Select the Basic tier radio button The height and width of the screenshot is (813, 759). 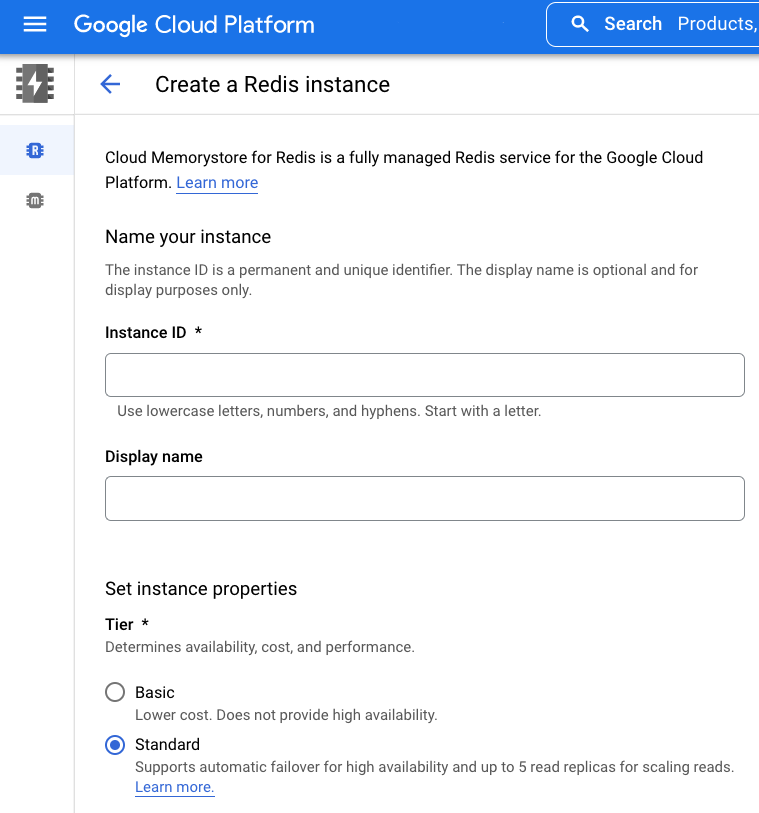[116, 692]
